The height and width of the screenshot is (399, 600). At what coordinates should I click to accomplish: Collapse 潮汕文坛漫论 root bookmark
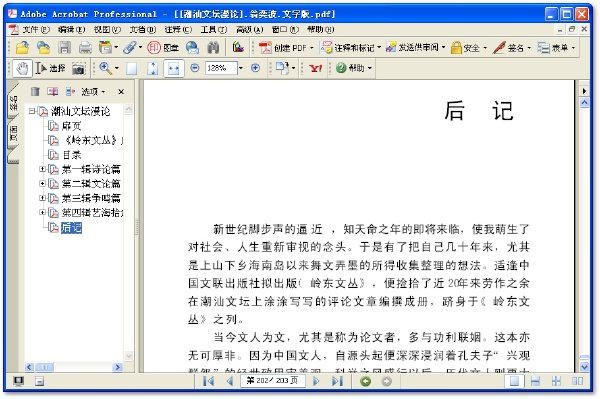coord(32,111)
